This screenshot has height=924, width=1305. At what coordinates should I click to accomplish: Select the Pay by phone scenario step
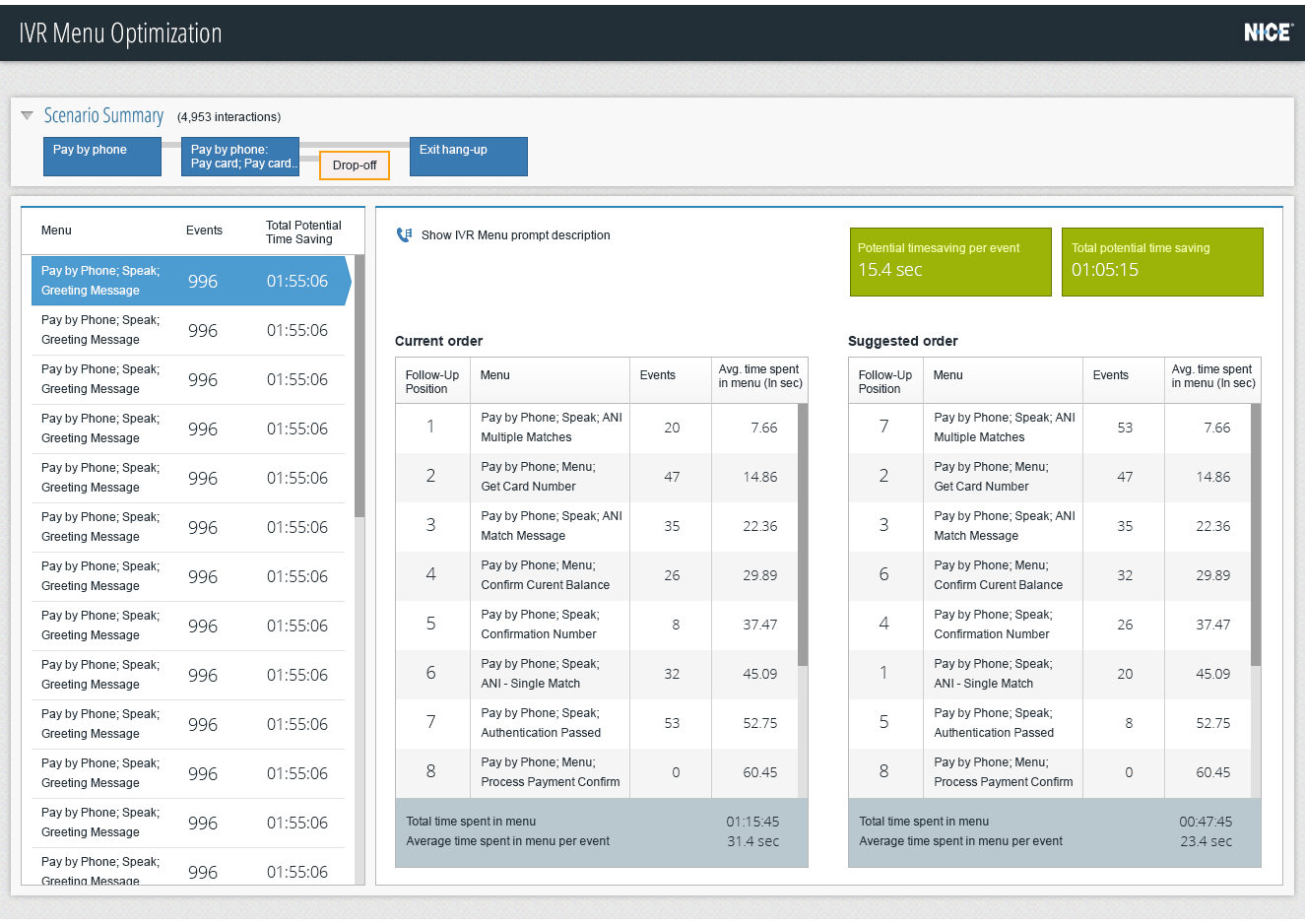coord(102,157)
